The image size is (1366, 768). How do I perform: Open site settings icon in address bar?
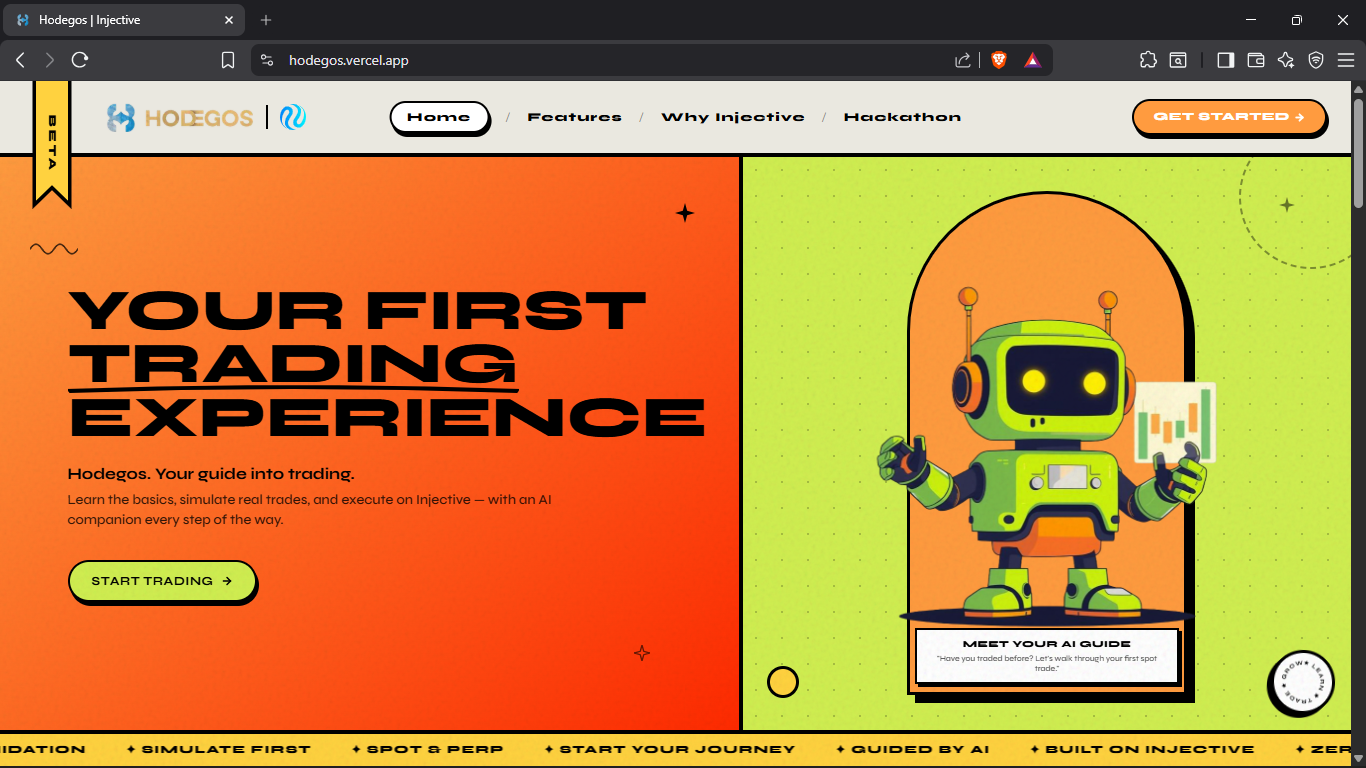tap(267, 60)
